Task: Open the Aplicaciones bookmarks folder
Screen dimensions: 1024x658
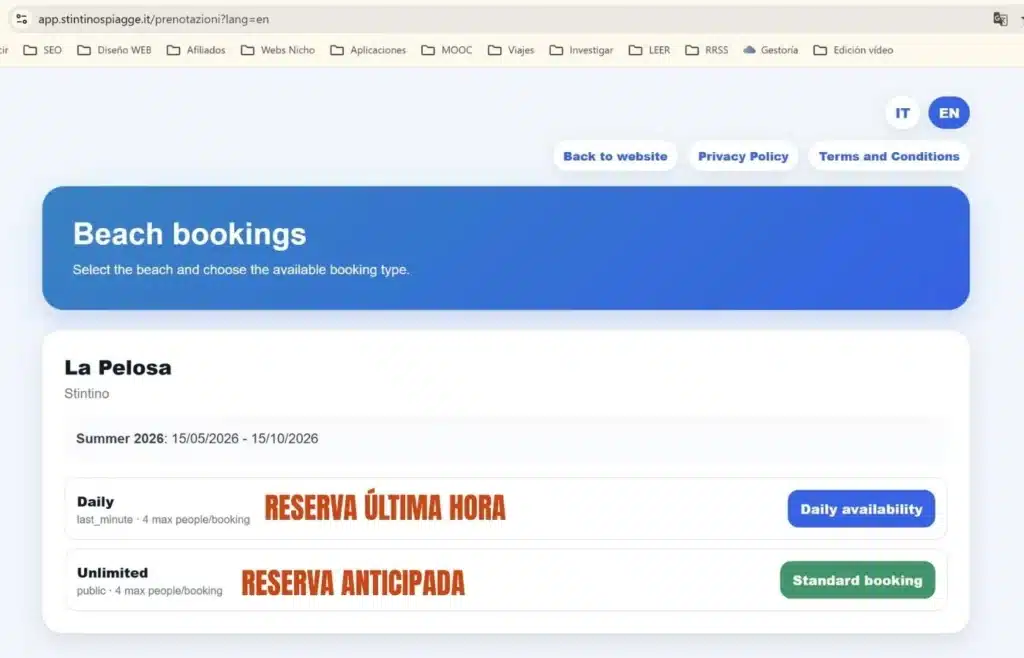Action: (368, 50)
